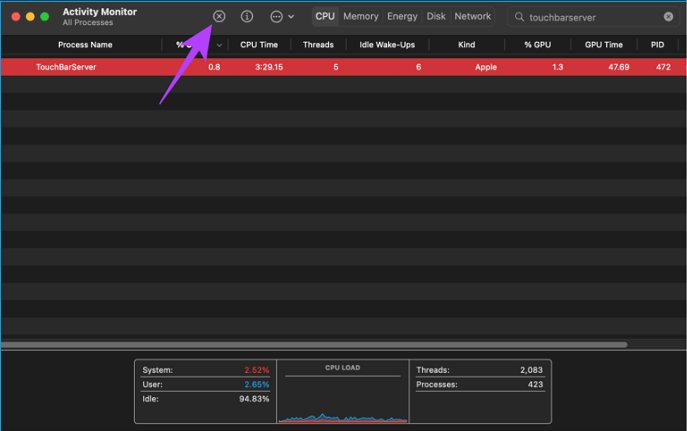
Task: Toggle sort order arrow on % CPU column
Action: [x=218, y=45]
